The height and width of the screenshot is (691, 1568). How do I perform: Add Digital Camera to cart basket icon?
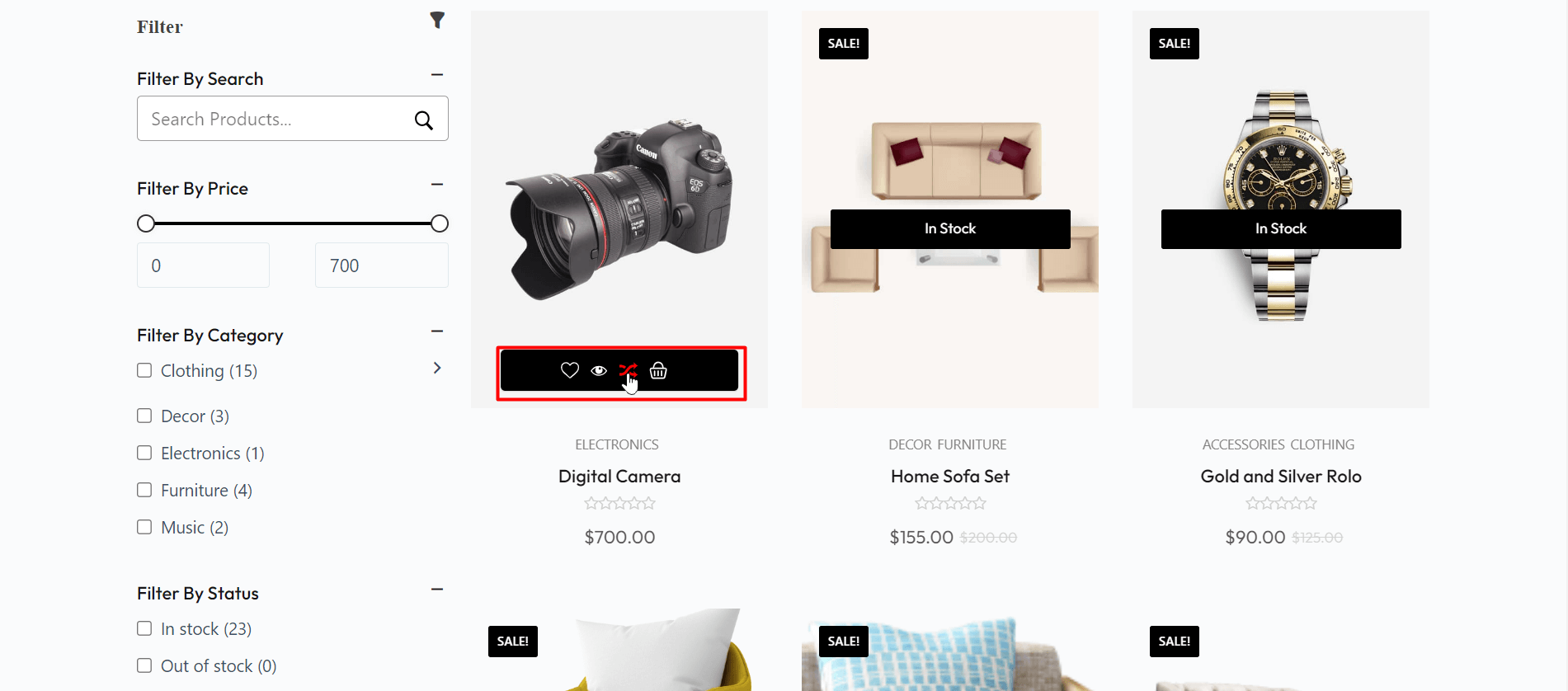pyautogui.click(x=658, y=370)
